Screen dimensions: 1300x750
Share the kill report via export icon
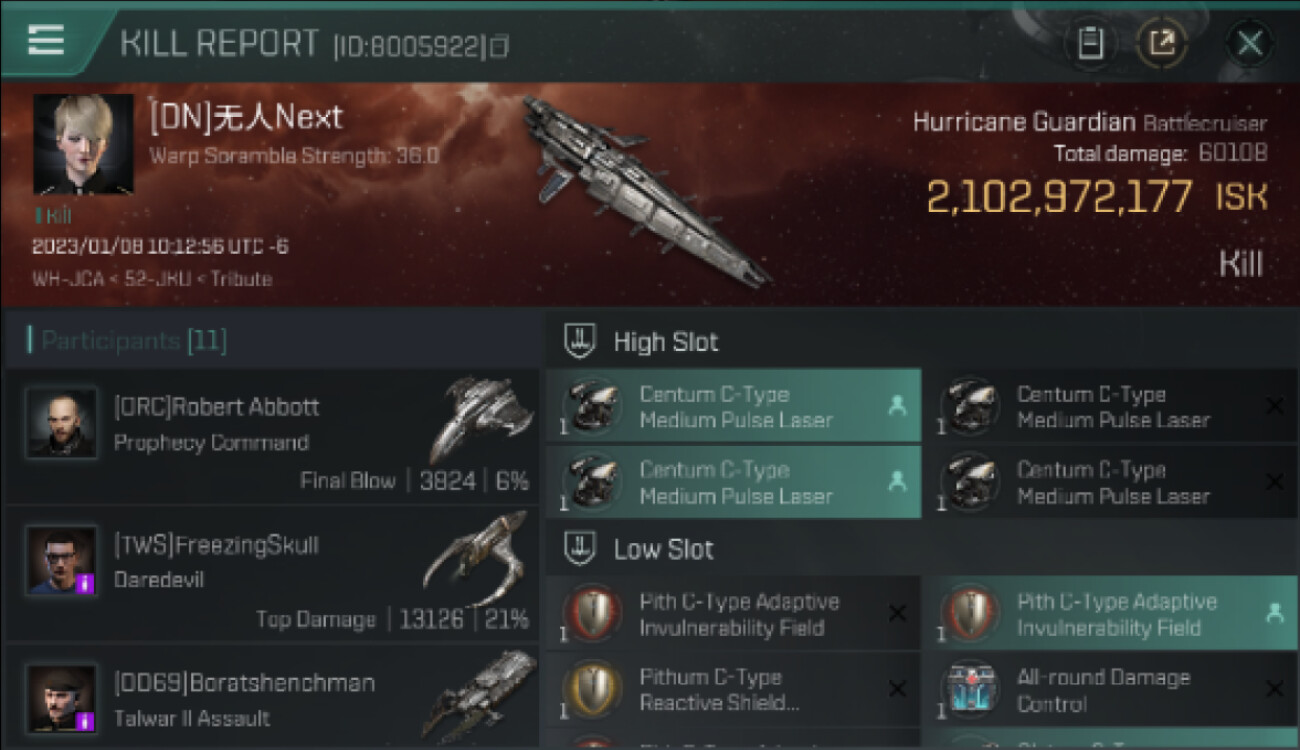click(x=1162, y=43)
